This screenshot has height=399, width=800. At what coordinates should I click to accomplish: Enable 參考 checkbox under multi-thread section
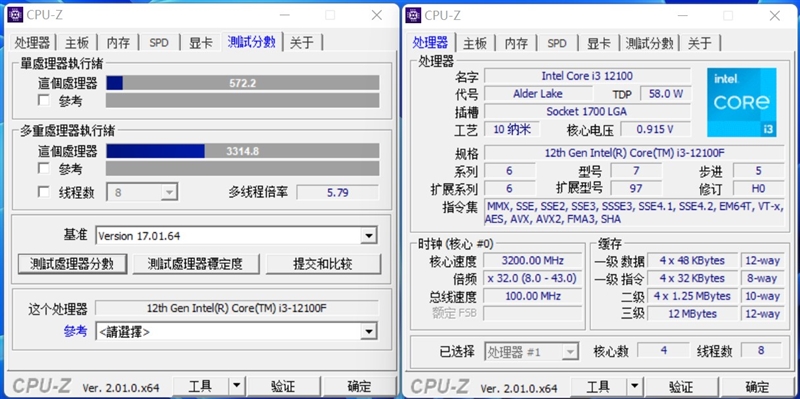(44, 168)
